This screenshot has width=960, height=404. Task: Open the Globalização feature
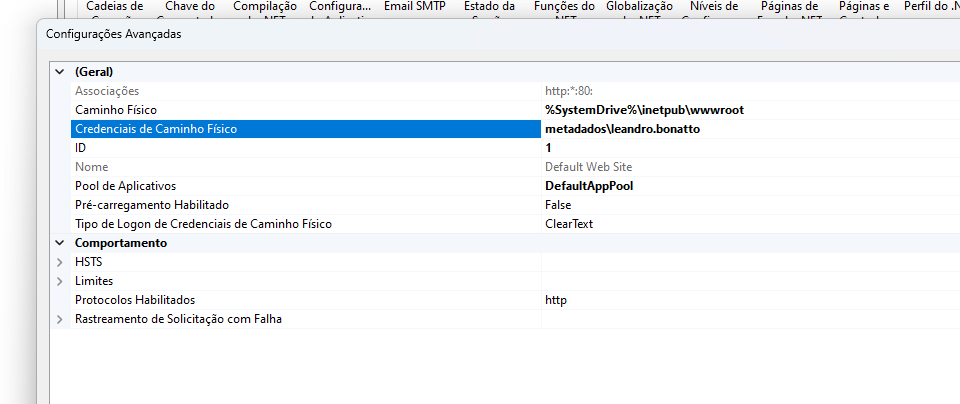639,8
